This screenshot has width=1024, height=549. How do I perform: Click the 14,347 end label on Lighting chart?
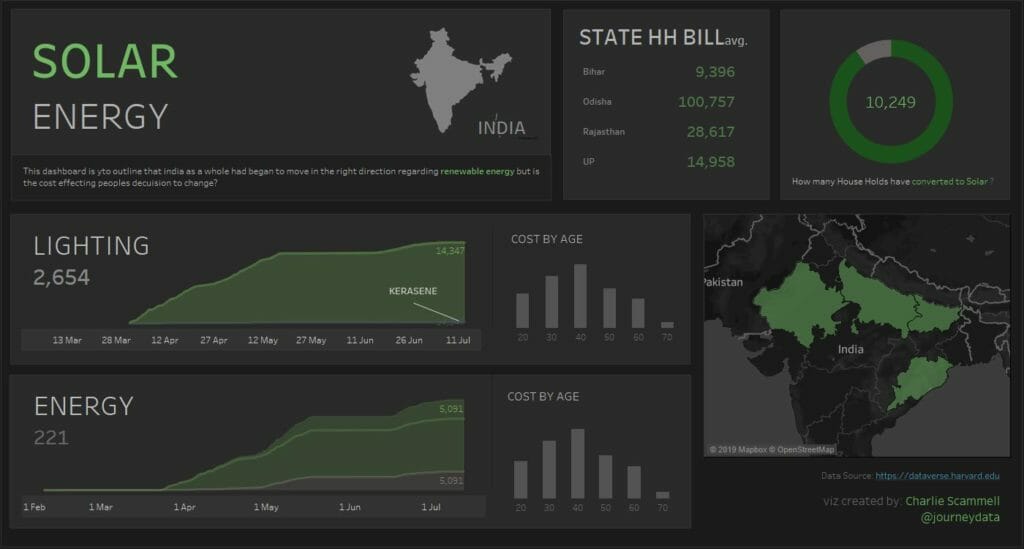(450, 251)
